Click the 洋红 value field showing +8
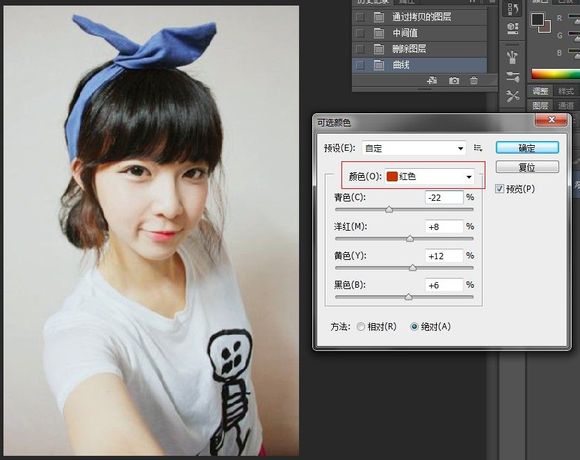Viewport: 580px width, 460px height. point(444,227)
